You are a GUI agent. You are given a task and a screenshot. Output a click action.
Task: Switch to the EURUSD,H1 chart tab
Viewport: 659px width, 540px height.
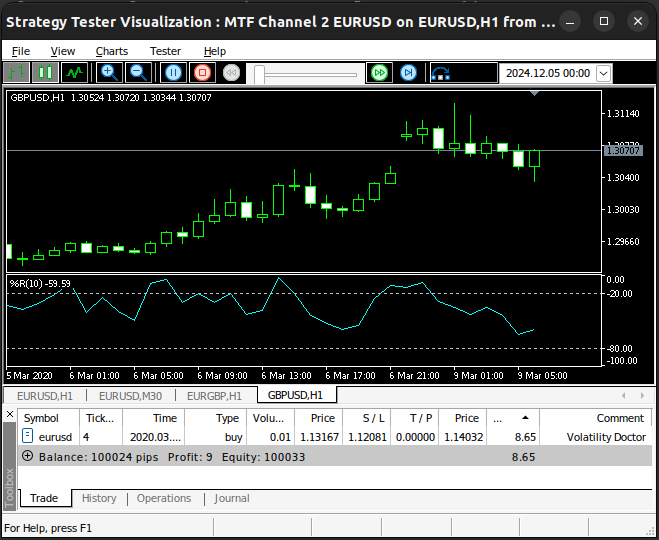45,396
